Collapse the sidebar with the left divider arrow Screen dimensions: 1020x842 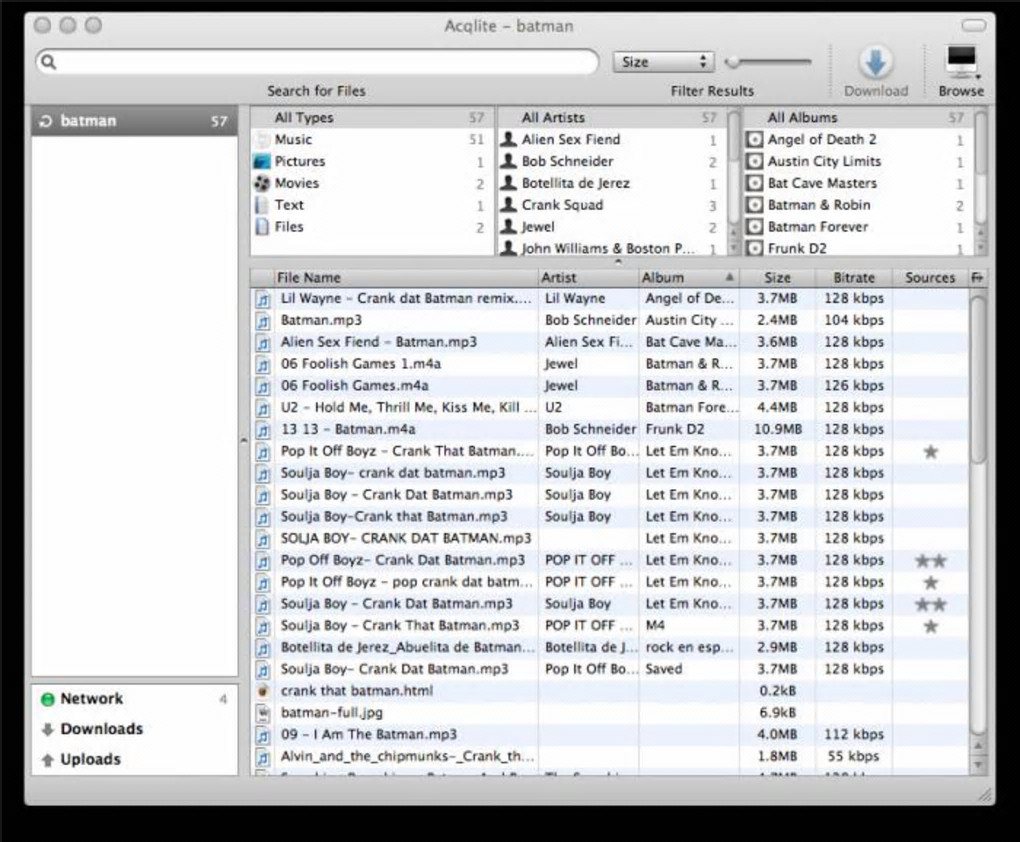[x=244, y=439]
